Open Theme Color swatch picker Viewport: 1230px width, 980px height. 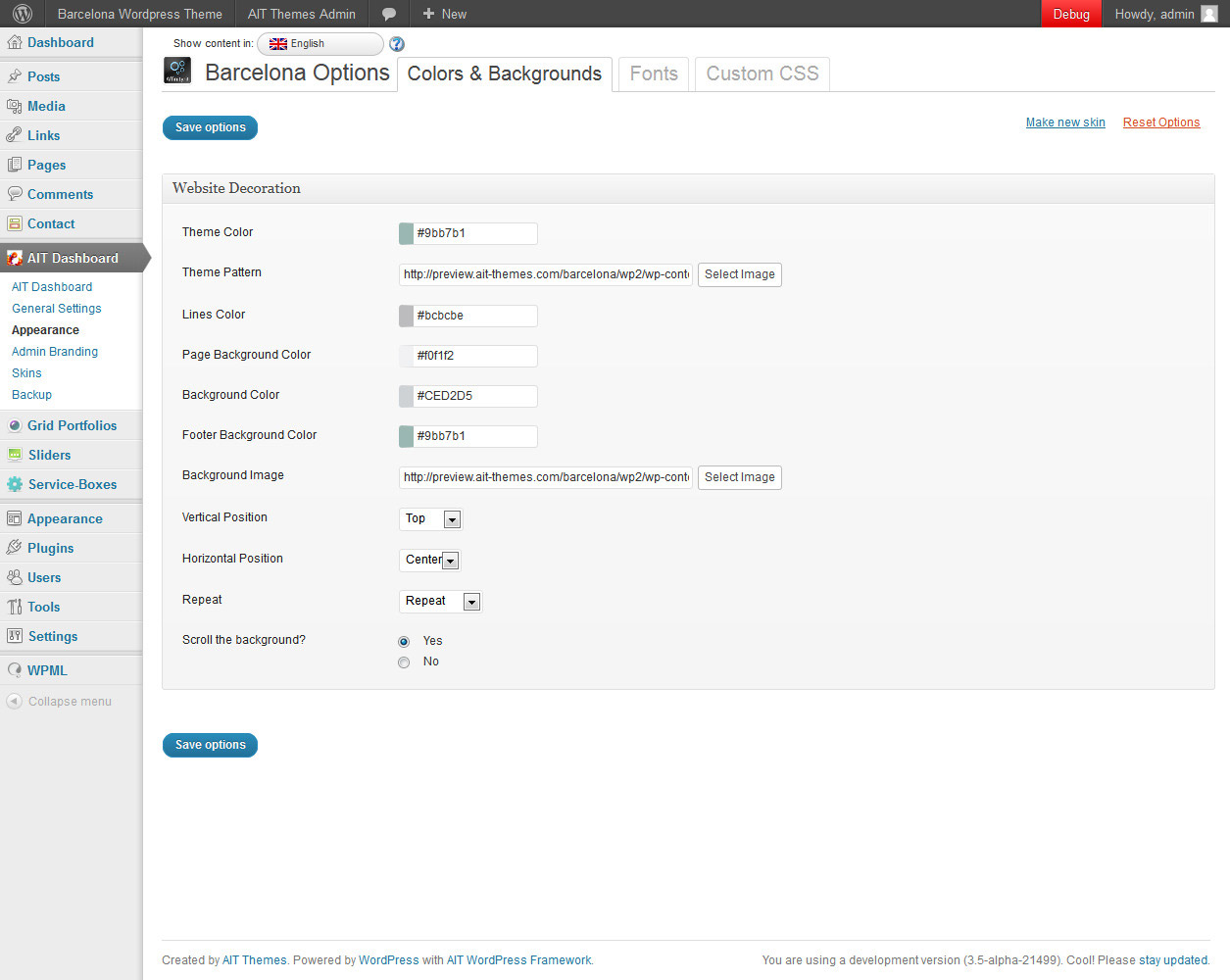[x=406, y=233]
